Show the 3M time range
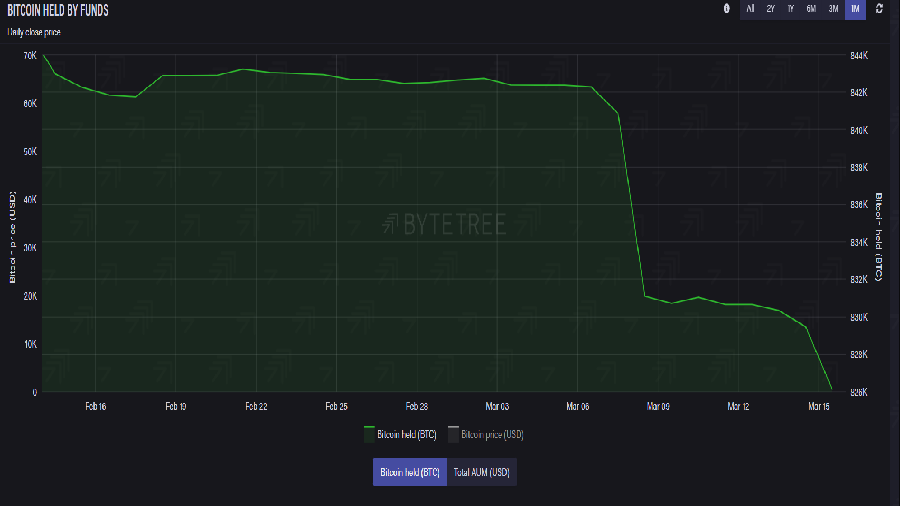Image resolution: width=900 pixels, height=506 pixels. tap(833, 9)
